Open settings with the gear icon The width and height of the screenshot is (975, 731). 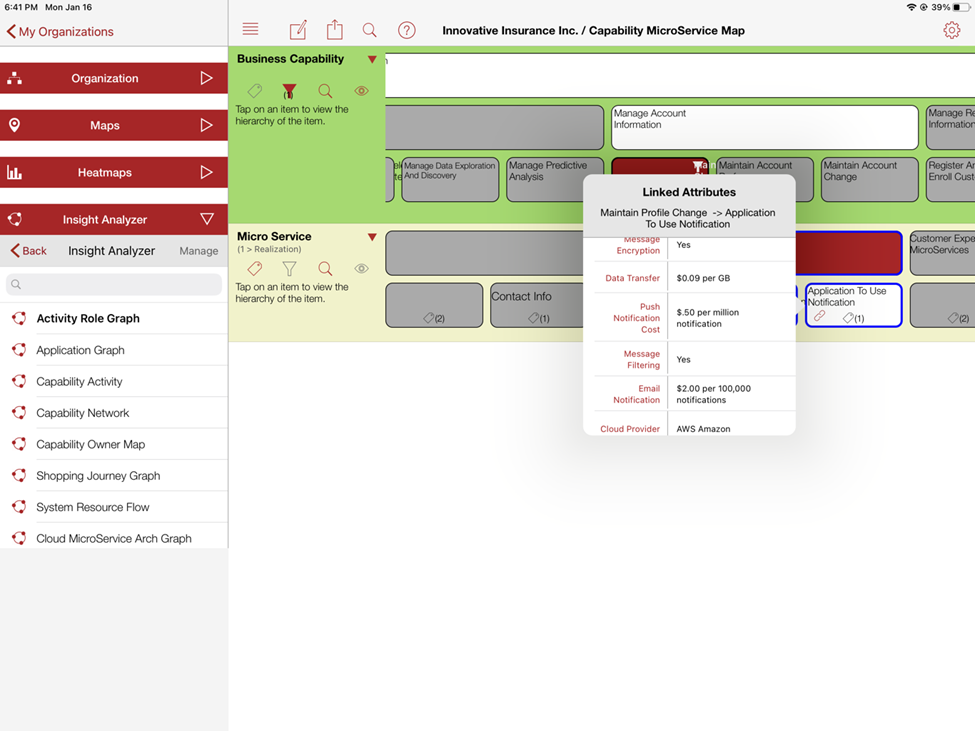(951, 30)
